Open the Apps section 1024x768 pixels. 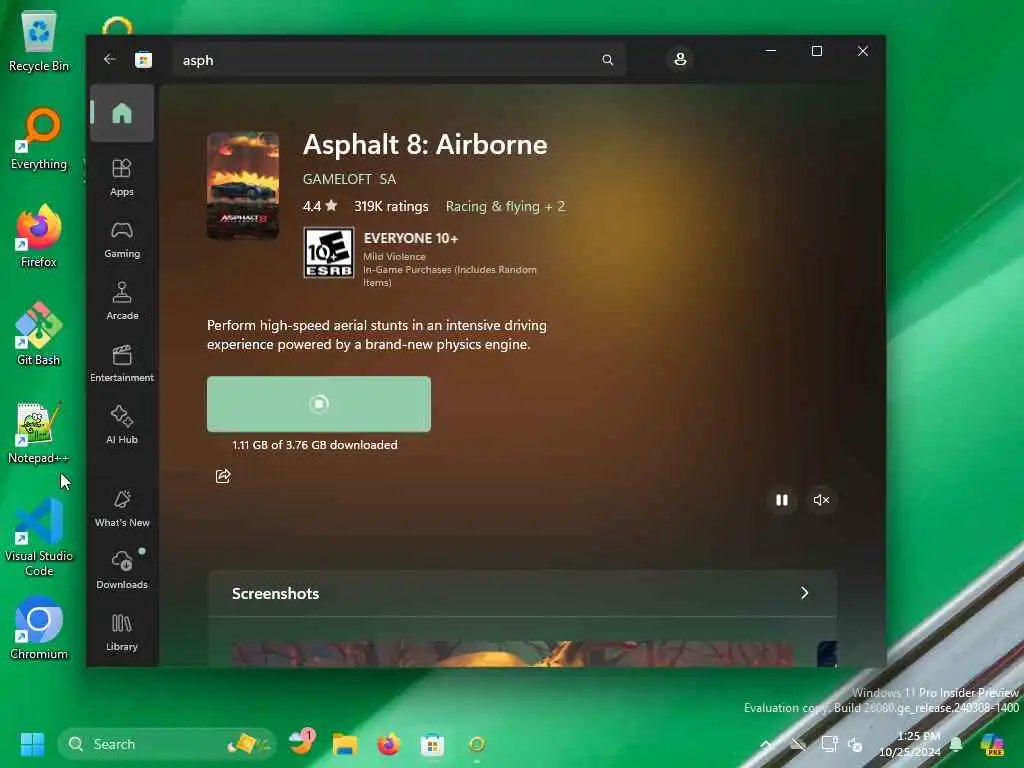(x=122, y=177)
